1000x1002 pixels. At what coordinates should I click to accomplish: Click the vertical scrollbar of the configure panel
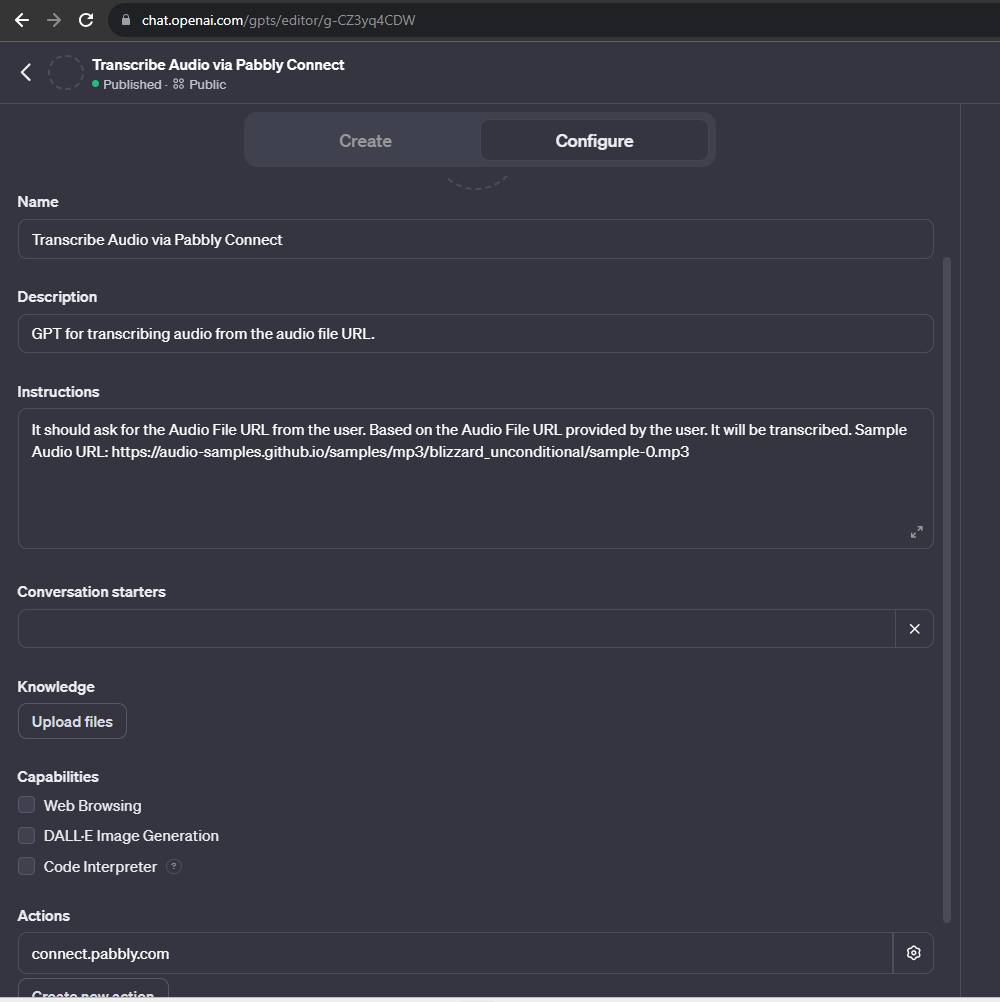[x=946, y=589]
